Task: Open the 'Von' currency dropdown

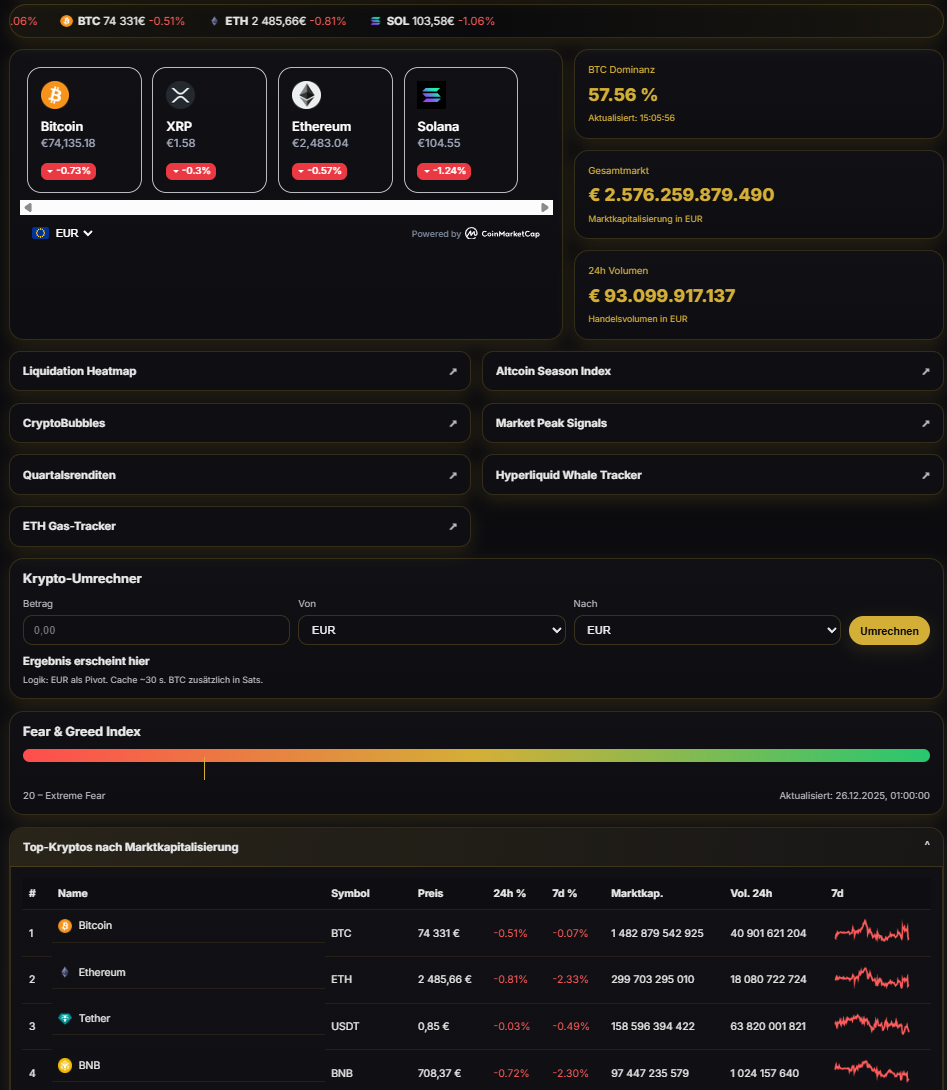Action: (x=431, y=631)
